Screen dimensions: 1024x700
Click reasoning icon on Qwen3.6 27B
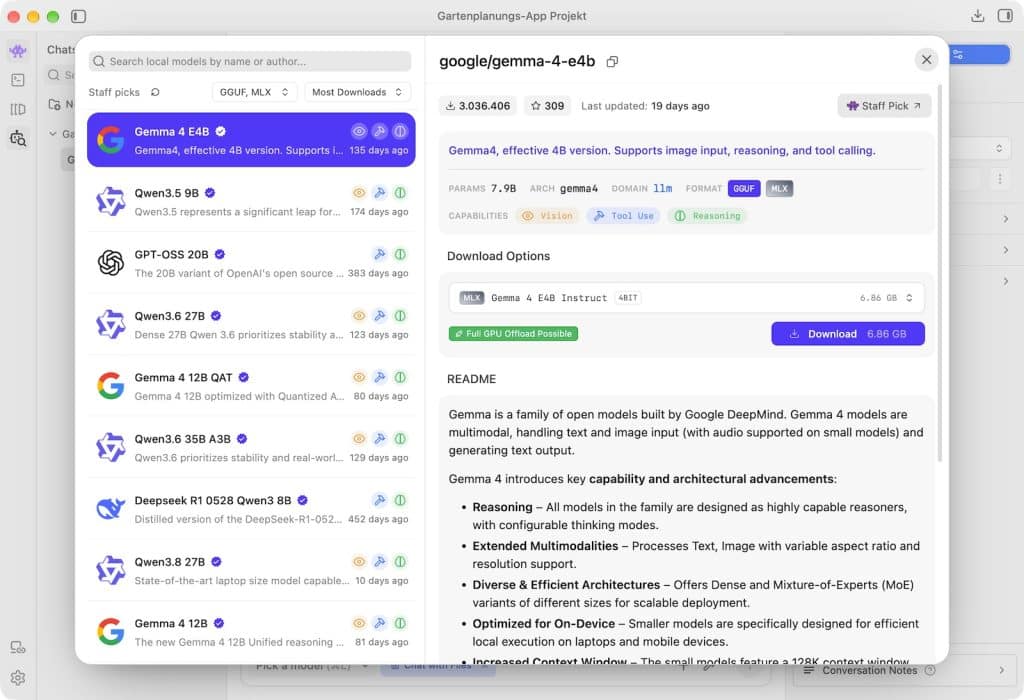(400, 315)
